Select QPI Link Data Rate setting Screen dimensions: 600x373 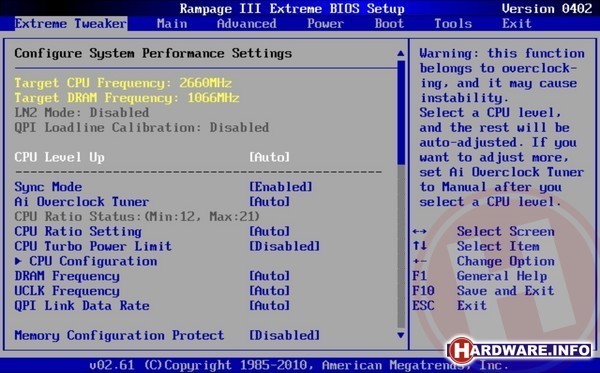[x=82, y=306]
